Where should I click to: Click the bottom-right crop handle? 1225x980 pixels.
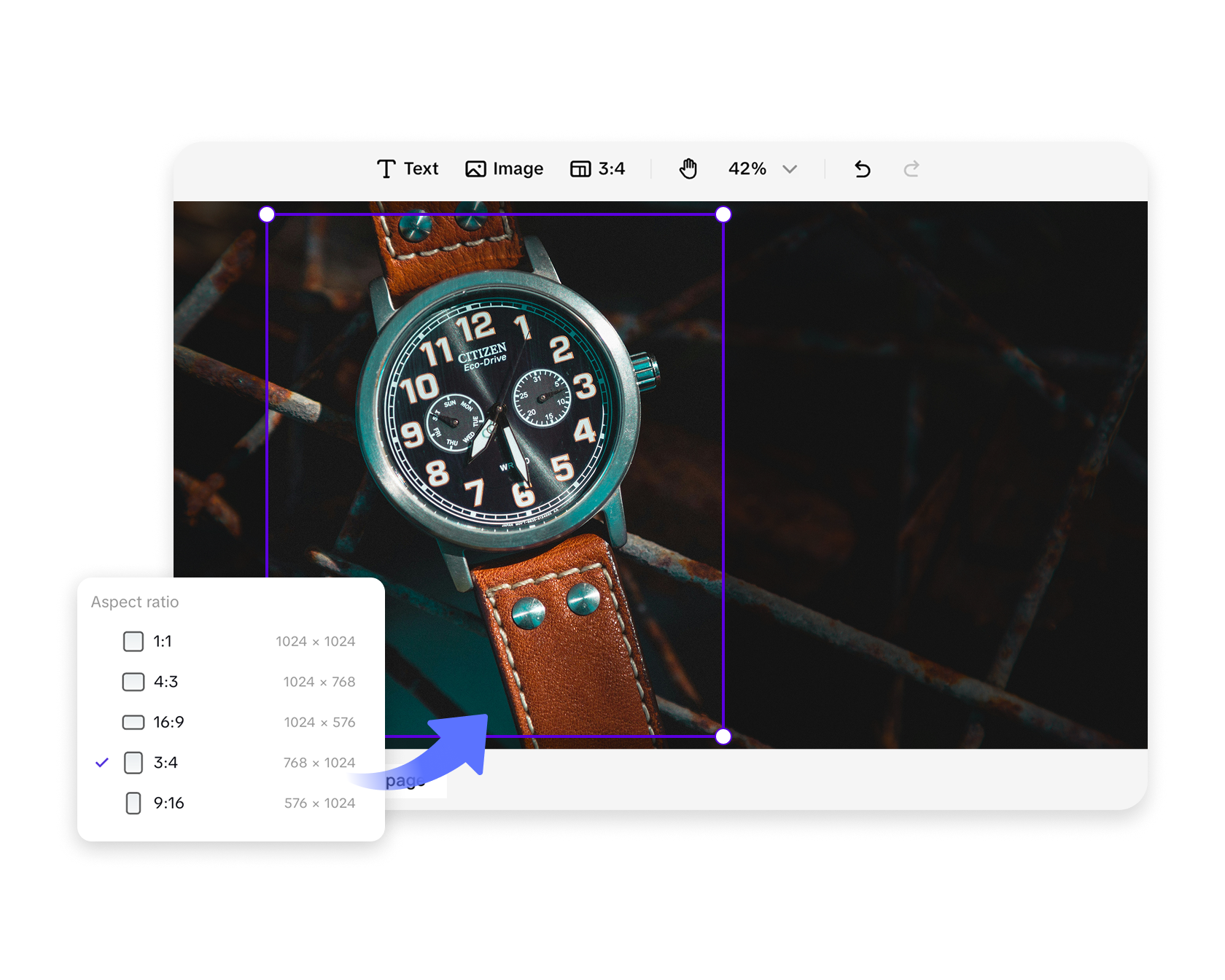723,736
